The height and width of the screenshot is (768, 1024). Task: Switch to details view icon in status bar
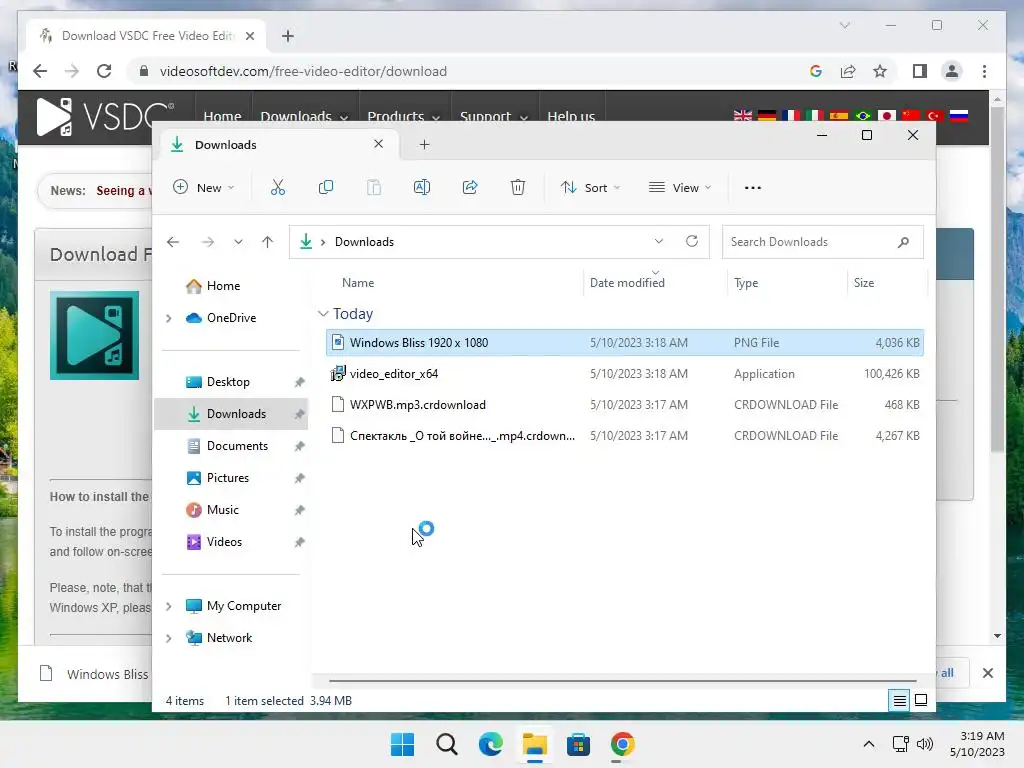[899, 701]
